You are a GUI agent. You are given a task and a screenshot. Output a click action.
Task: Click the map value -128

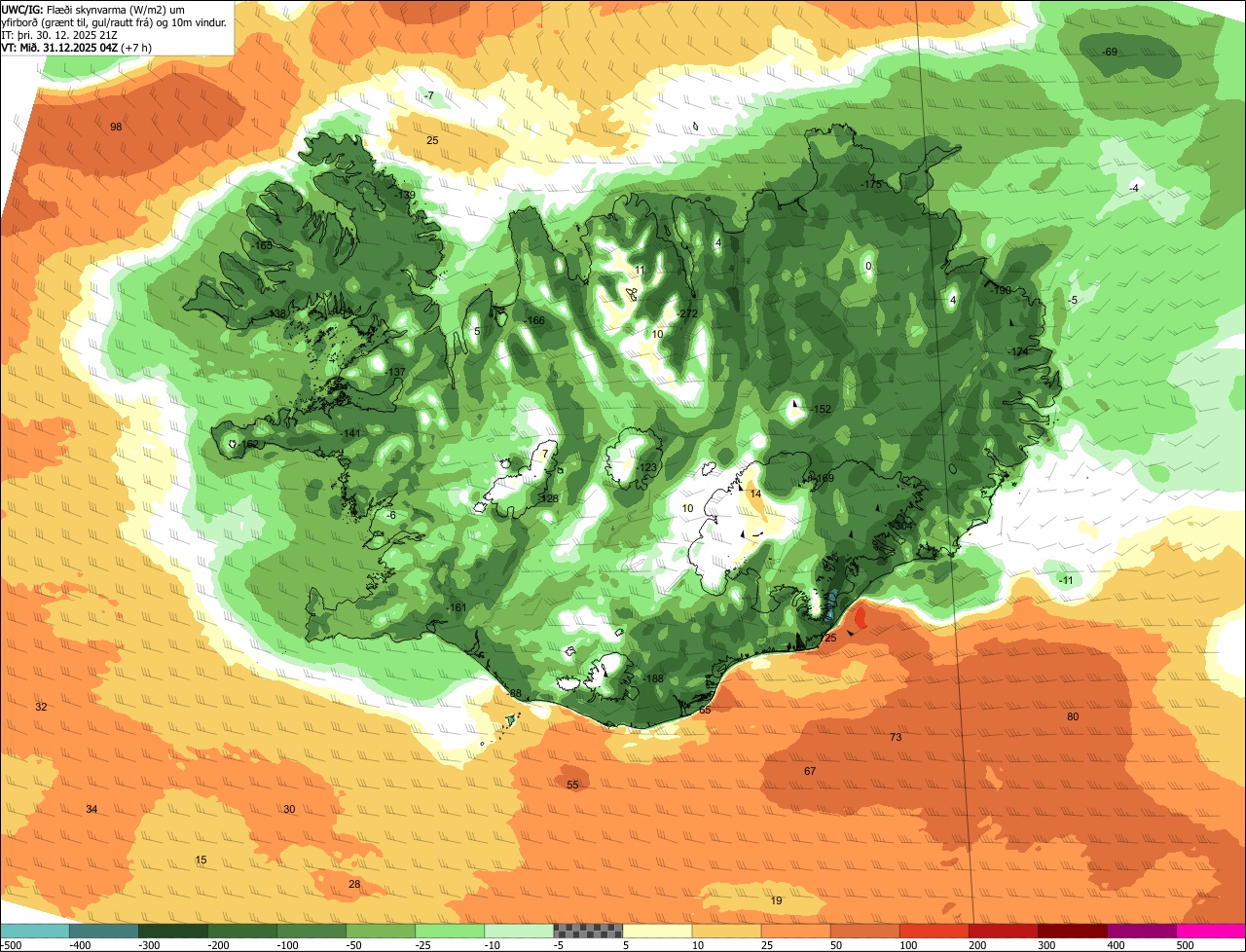pyautogui.click(x=549, y=498)
